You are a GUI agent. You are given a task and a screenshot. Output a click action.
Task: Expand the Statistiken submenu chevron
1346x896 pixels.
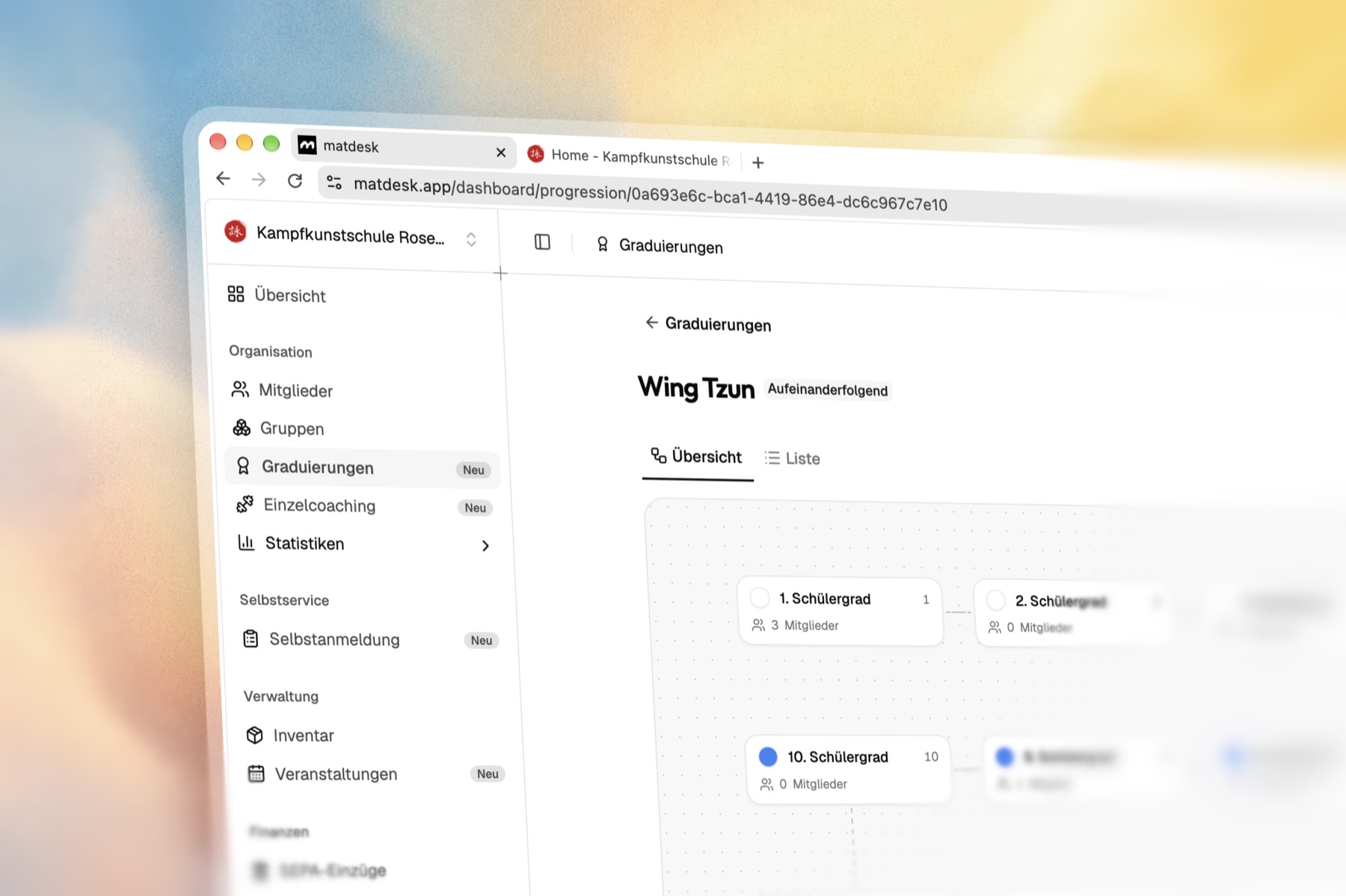tap(485, 546)
